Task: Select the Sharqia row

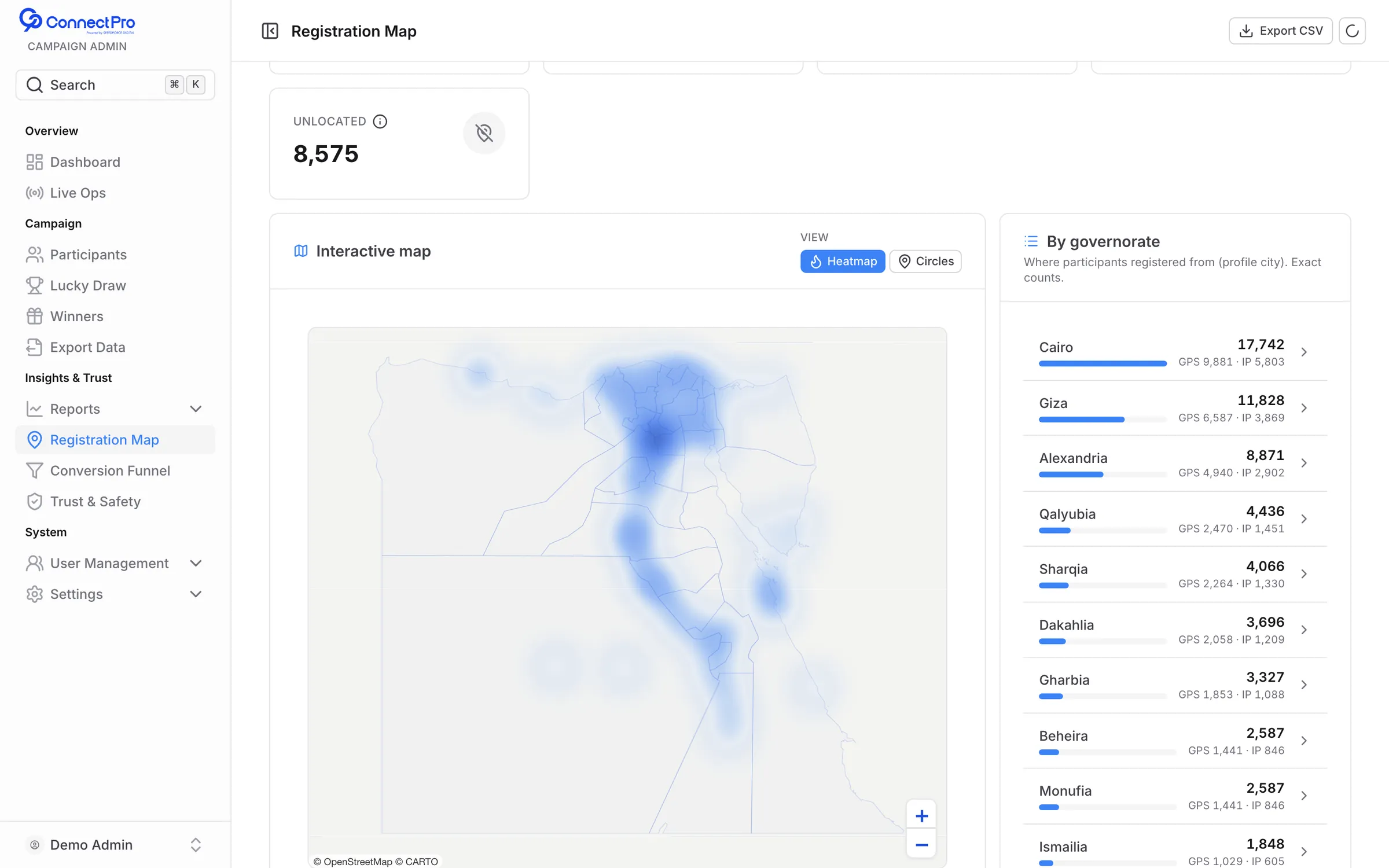Action: 1175,574
